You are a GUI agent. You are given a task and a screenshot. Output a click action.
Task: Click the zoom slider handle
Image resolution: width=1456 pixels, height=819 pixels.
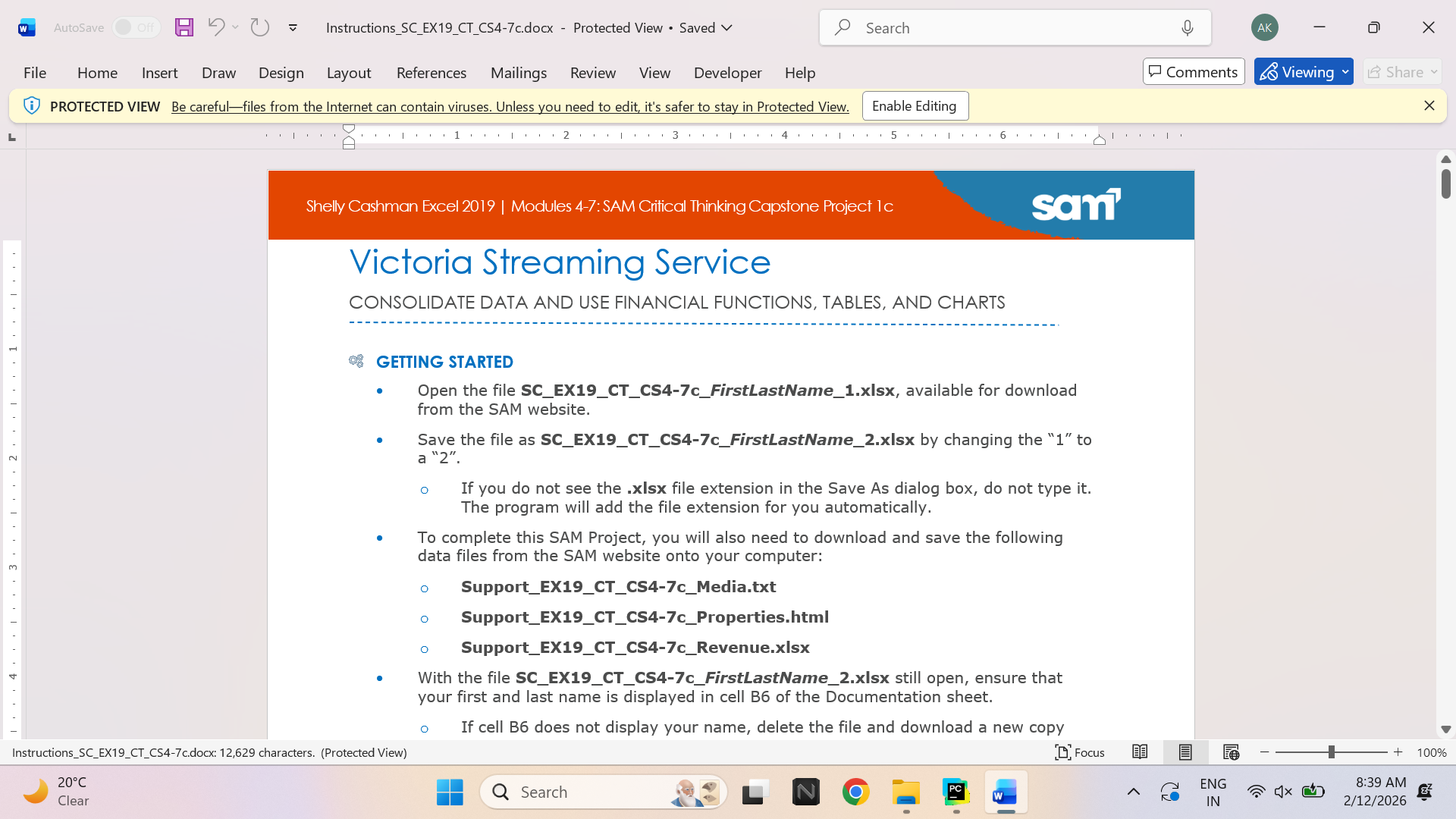pyautogui.click(x=1331, y=752)
